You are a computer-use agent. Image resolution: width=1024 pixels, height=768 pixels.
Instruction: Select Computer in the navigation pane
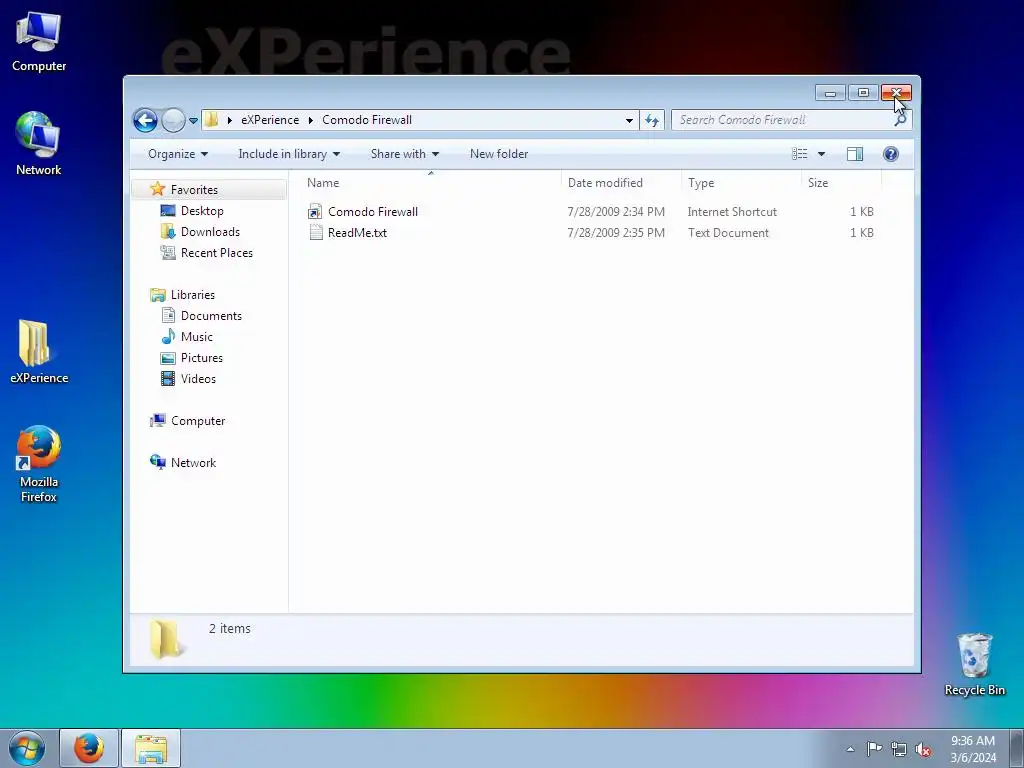[198, 421]
